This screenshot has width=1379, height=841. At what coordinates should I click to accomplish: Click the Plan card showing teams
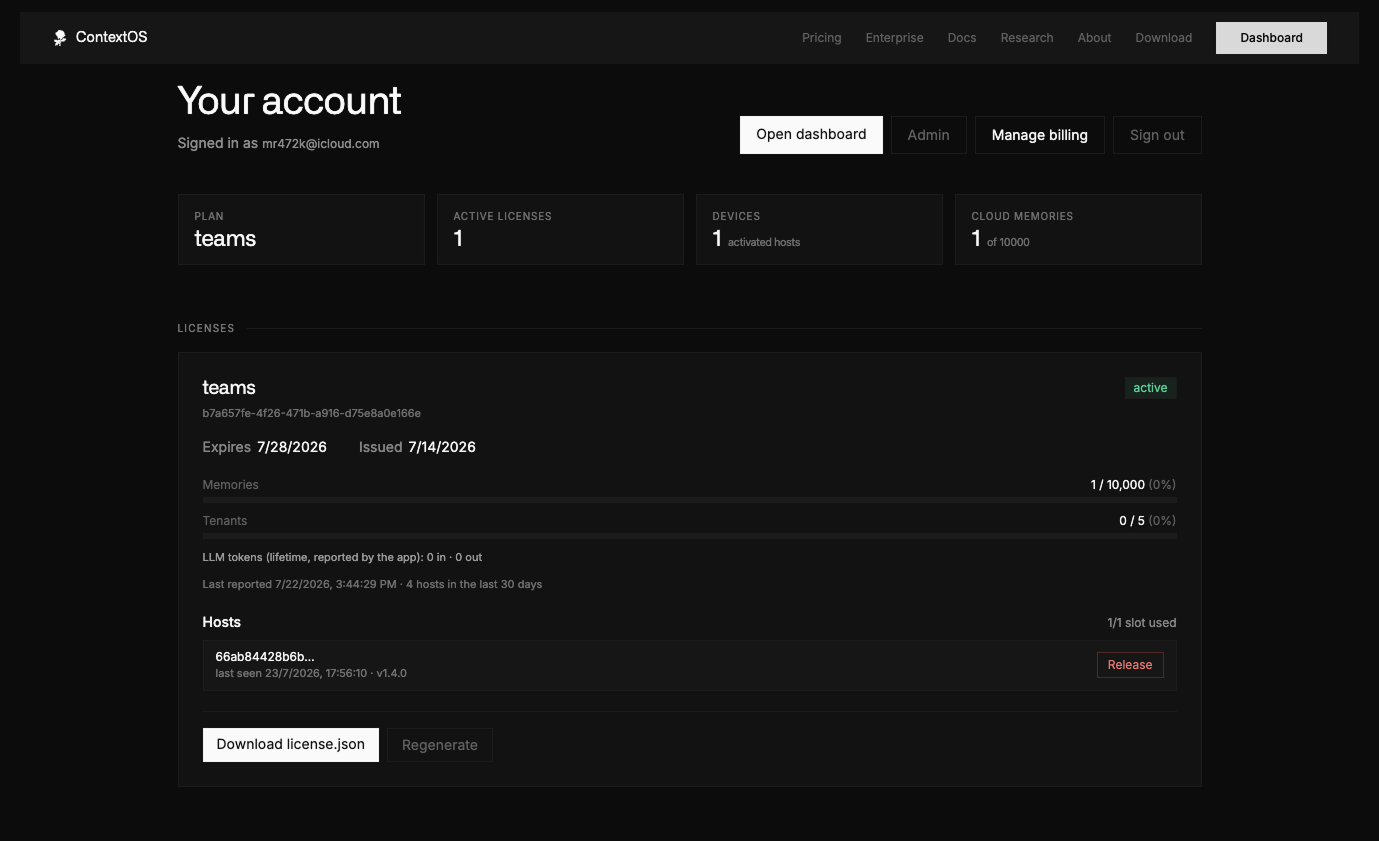(x=301, y=230)
